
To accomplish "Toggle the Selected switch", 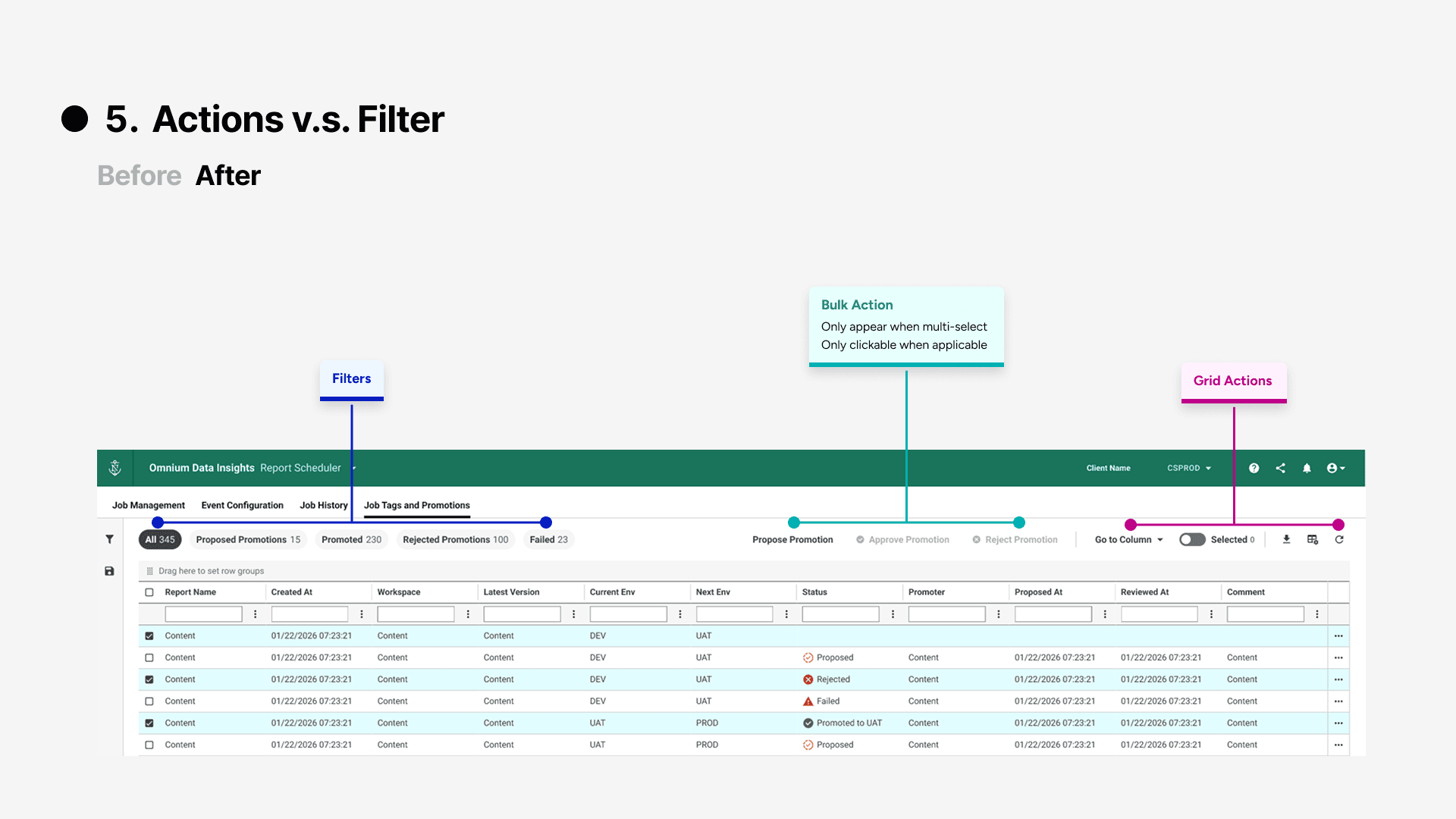I will click(x=1191, y=539).
